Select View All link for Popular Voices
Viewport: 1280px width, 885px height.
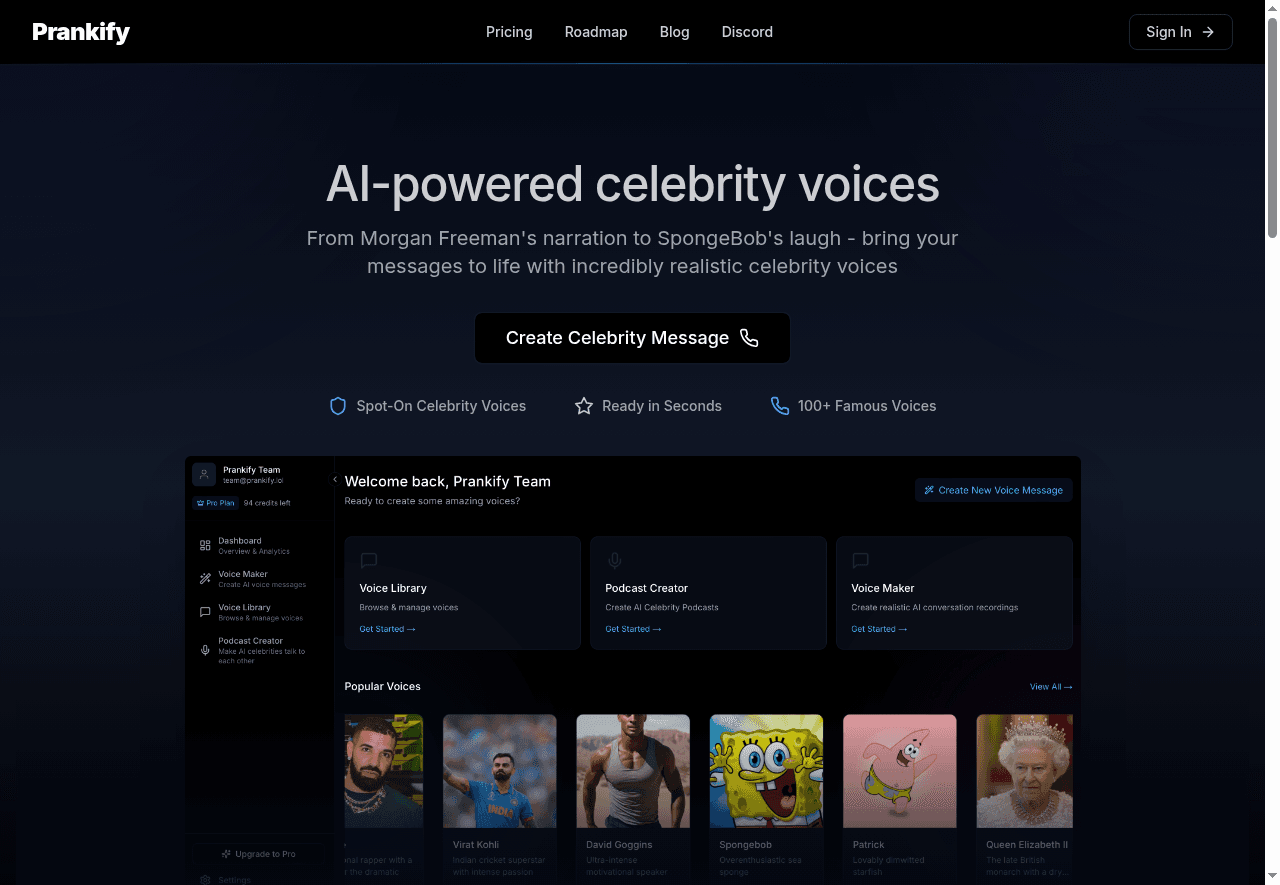click(1051, 687)
